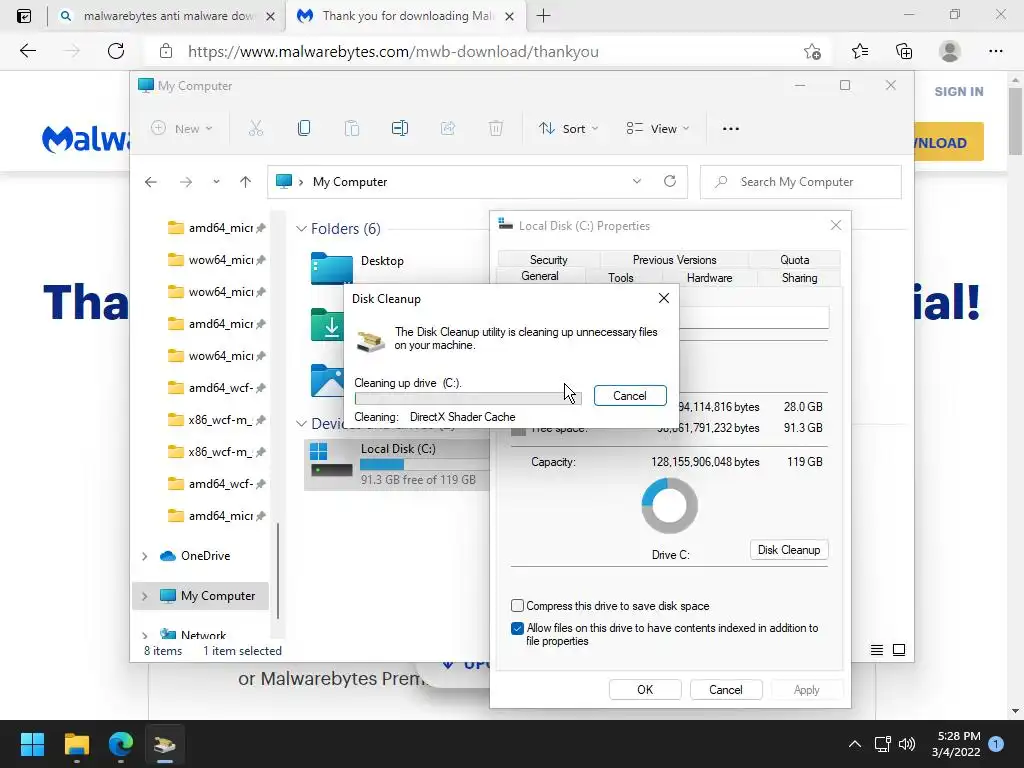Open the Sort dropdown
1024x768 pixels.
coord(568,129)
